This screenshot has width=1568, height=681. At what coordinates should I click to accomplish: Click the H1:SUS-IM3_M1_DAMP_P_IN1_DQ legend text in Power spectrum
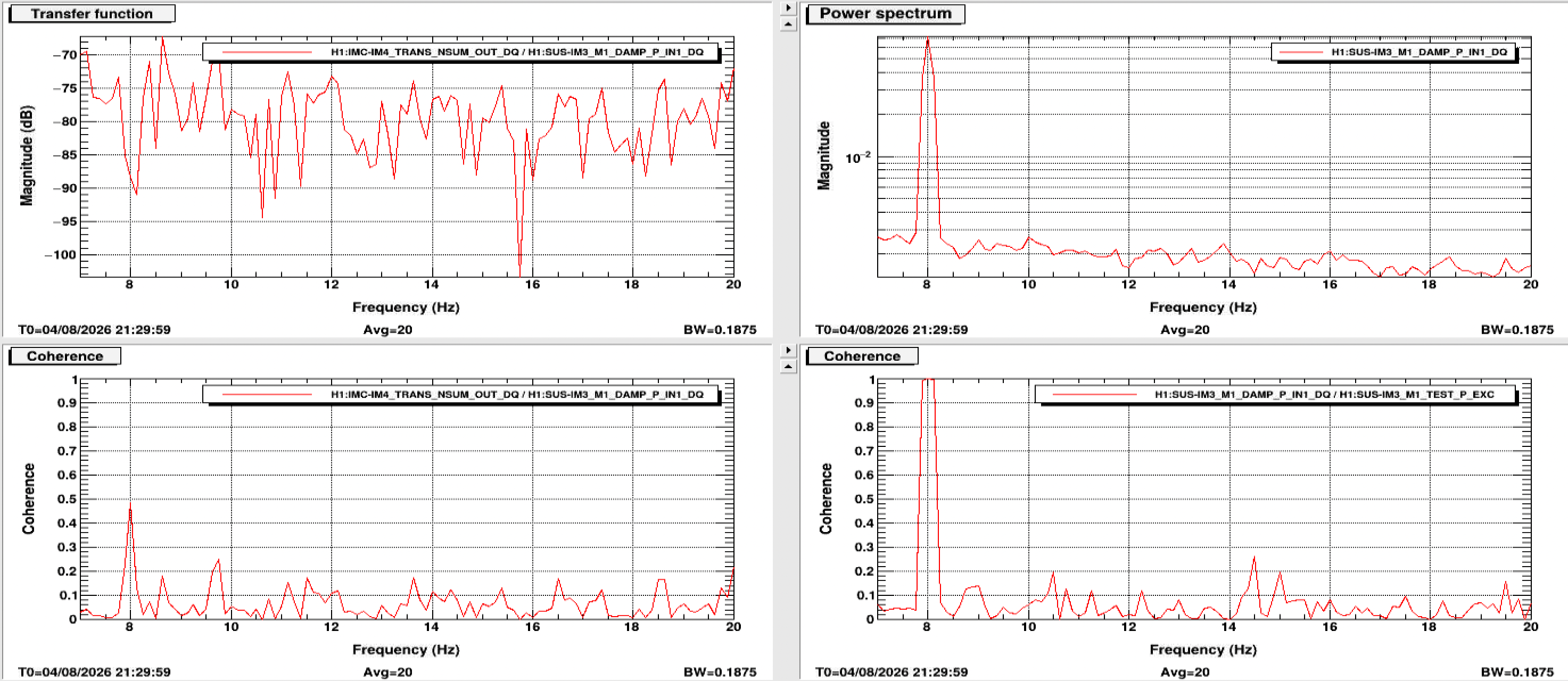[1419, 52]
